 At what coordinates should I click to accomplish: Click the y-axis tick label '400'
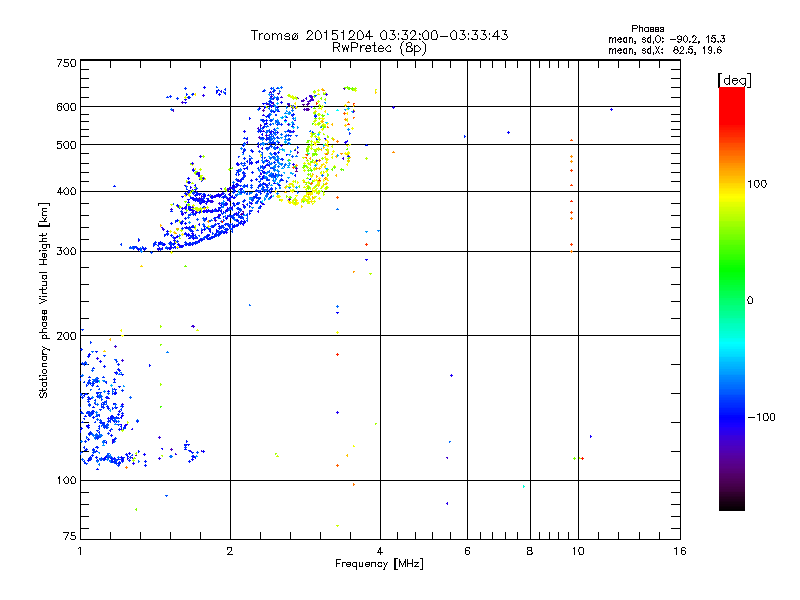coord(66,192)
